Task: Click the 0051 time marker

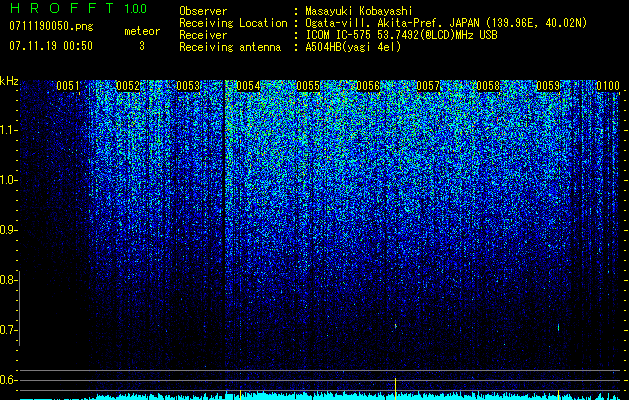Action: click(68, 86)
